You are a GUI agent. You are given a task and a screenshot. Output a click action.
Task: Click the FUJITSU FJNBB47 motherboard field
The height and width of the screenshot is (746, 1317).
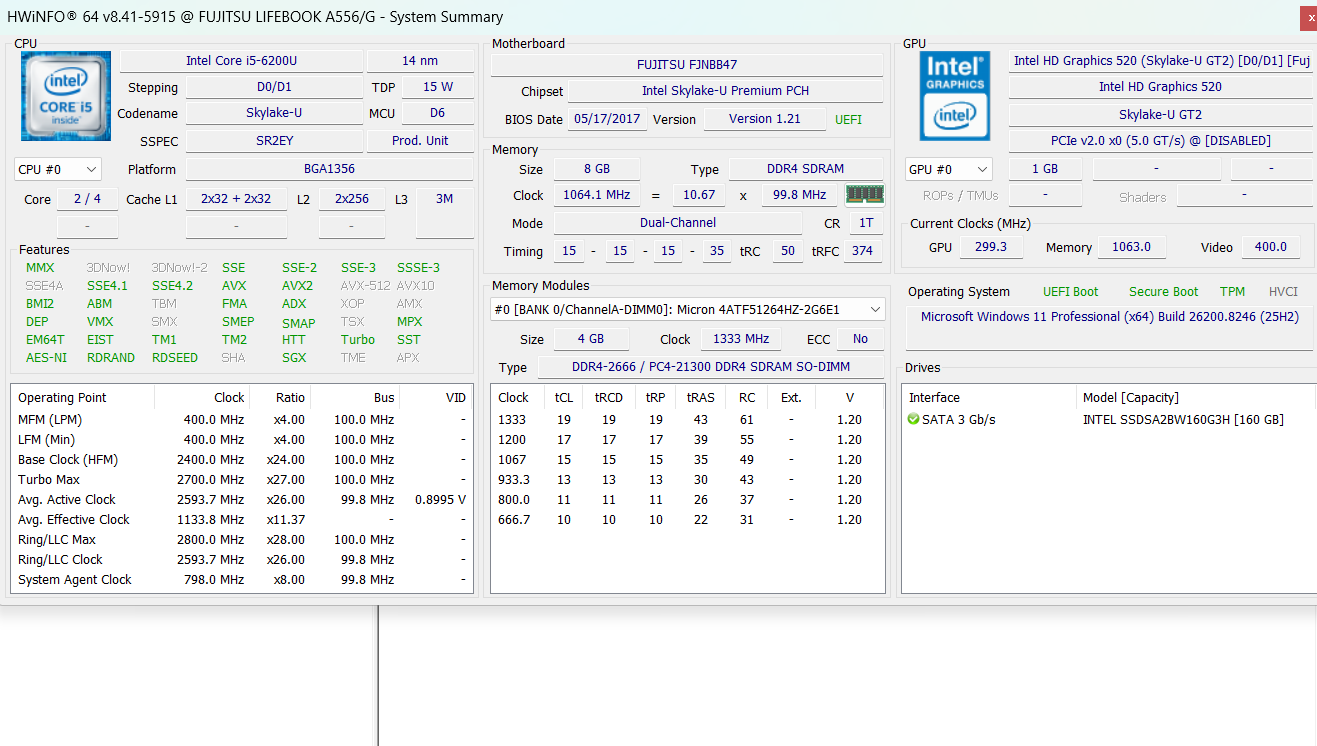687,64
